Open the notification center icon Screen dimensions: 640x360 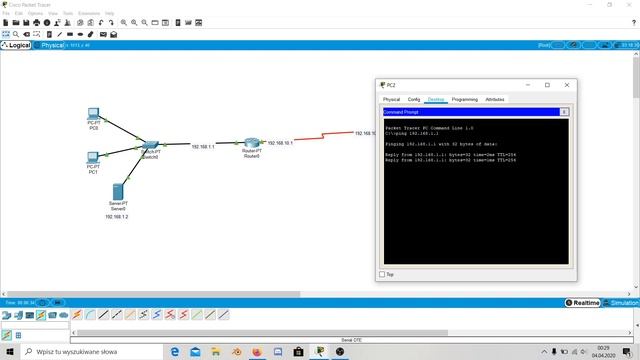point(627,352)
